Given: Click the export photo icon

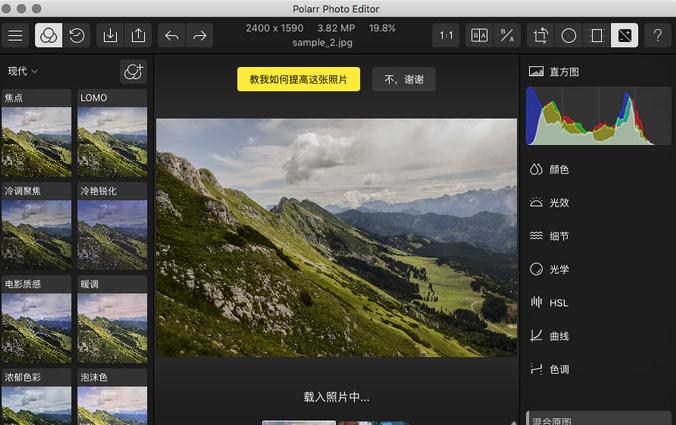Looking at the screenshot, I should coord(138,35).
